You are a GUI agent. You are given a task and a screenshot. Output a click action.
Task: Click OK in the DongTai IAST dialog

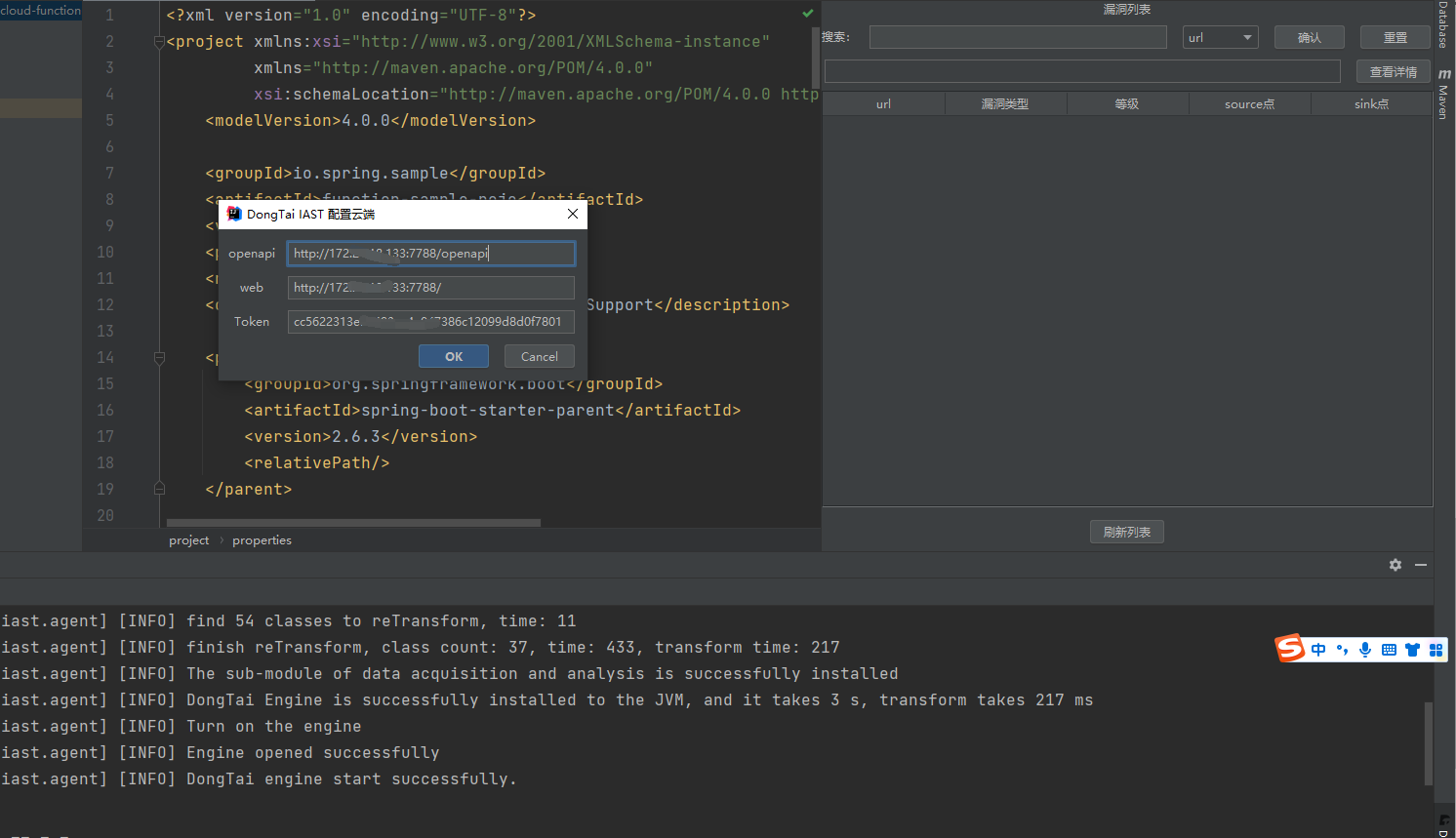453,356
